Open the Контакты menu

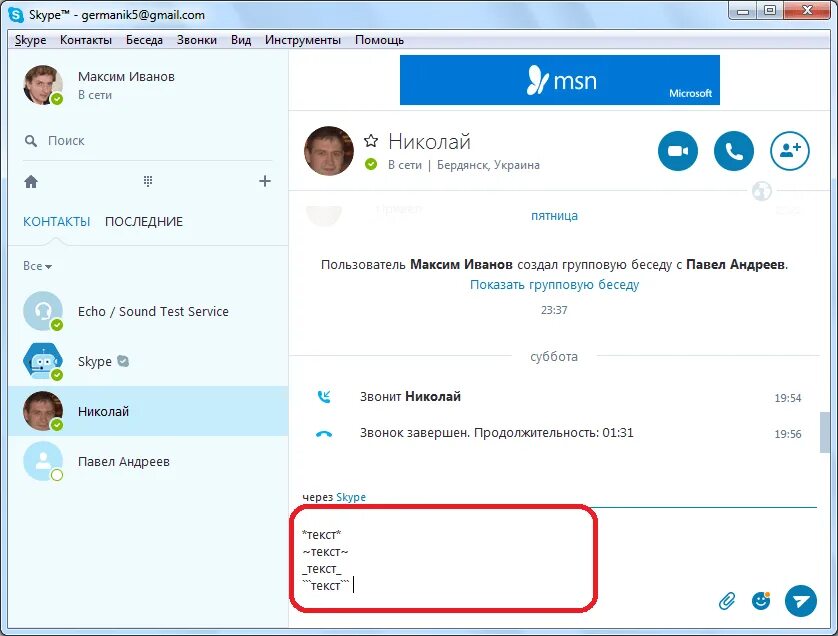click(86, 40)
